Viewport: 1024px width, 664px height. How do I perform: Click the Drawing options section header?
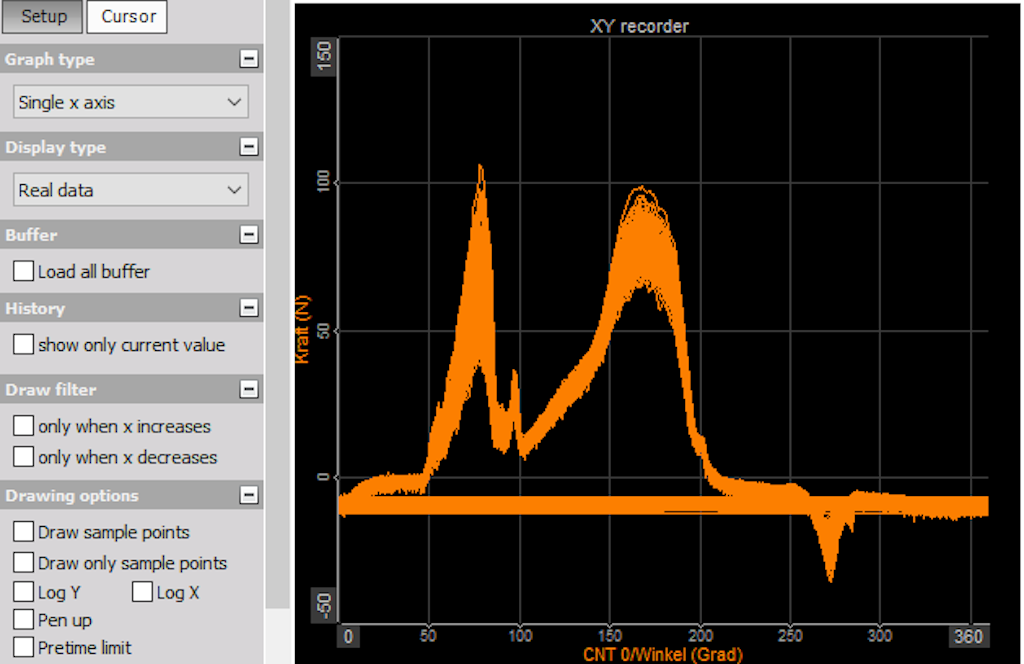[131, 495]
